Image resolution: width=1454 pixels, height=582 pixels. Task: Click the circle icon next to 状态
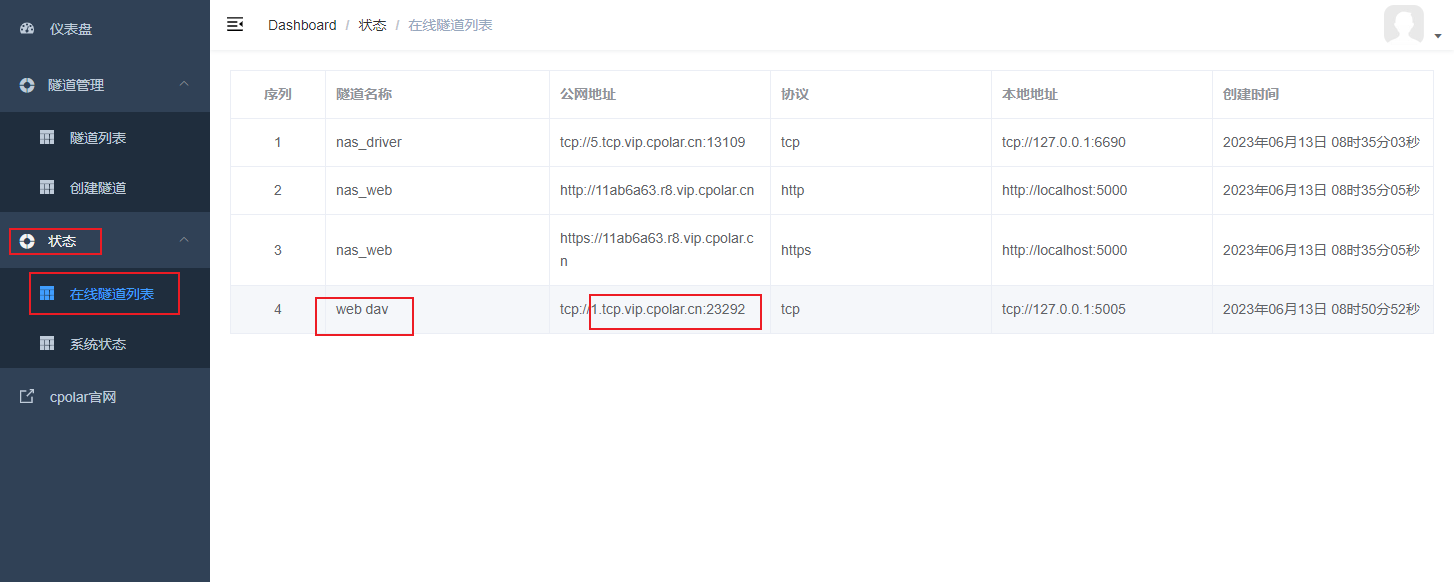(27, 241)
